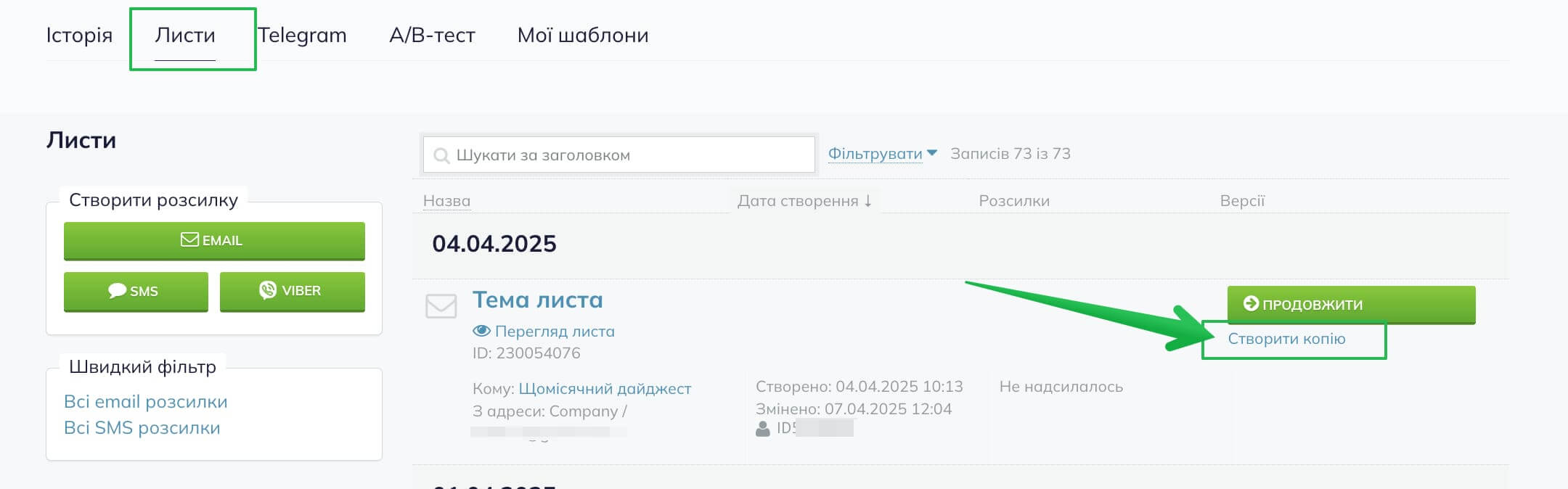Open the Telegram tab
The image size is (1568, 489).
tap(302, 35)
